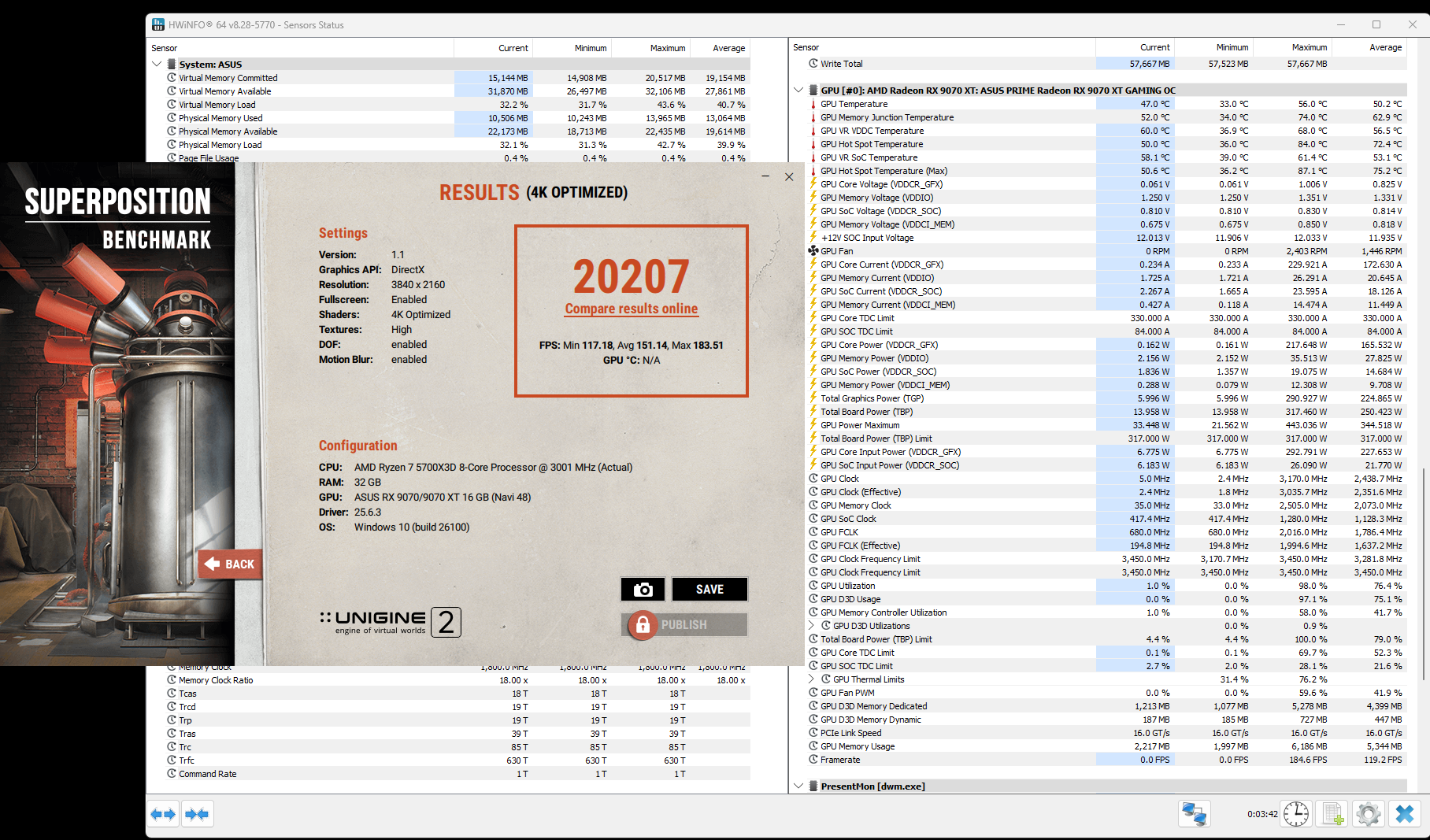Select the Tcas timing row label
Screen dimensions: 1430x840
click(187, 694)
